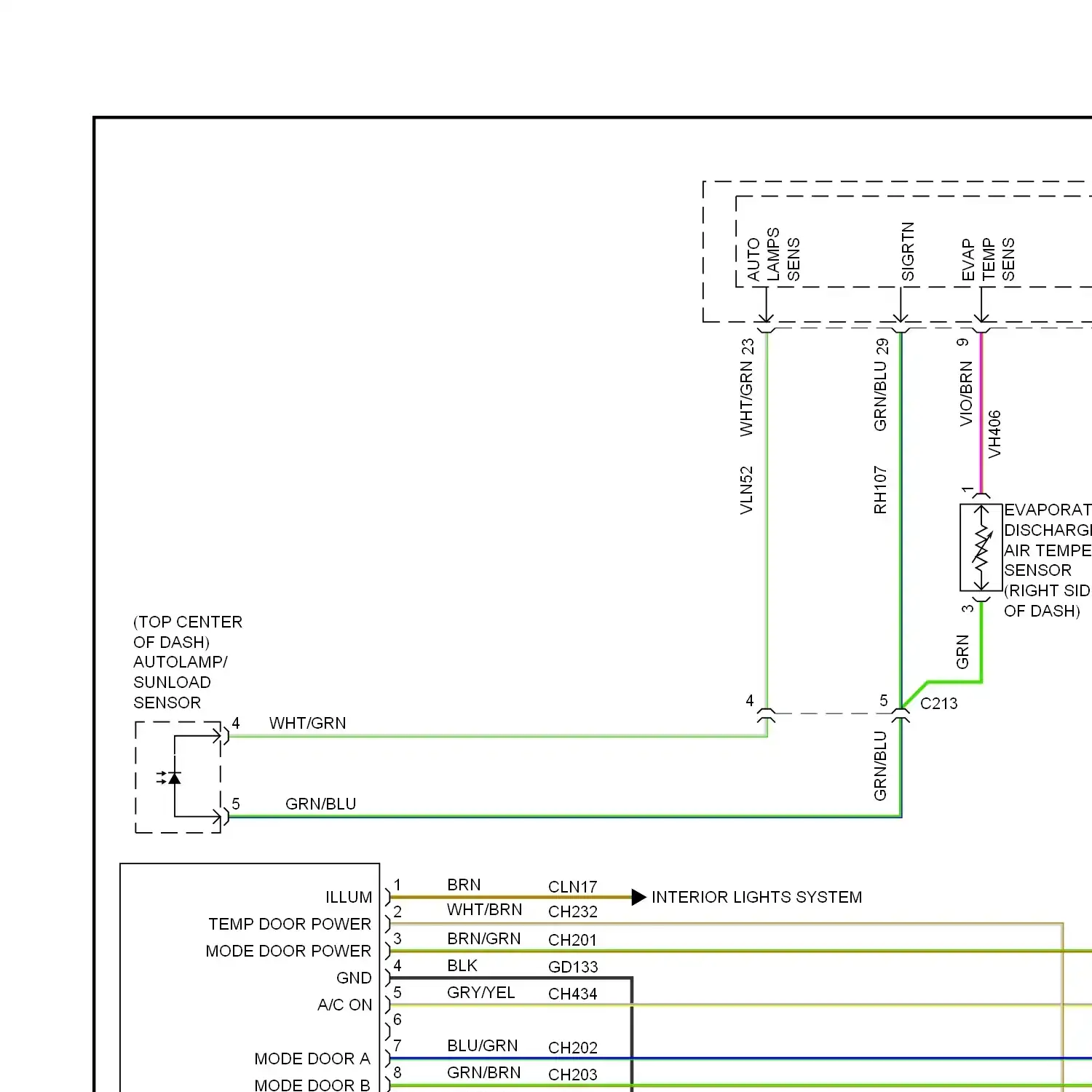
Task: Select the ILLUM terminal label
Action: click(349, 897)
